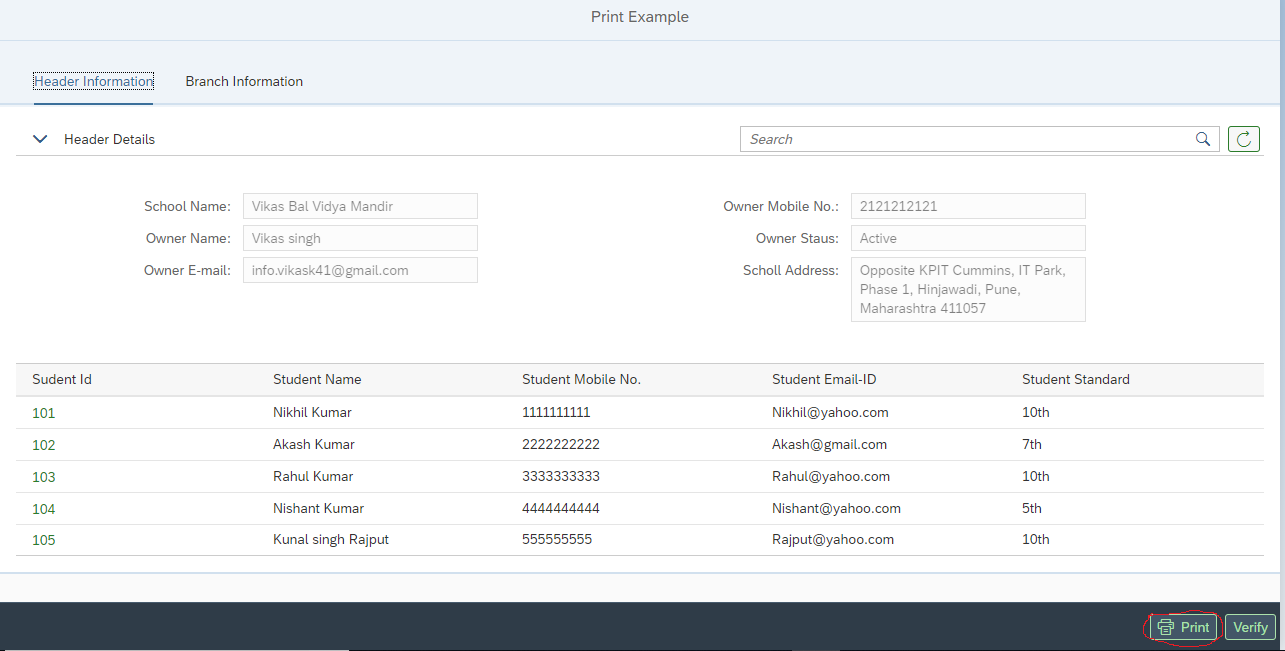Switch to the Branch Information tab
Screen dimensions: 1285x651
(x=244, y=81)
